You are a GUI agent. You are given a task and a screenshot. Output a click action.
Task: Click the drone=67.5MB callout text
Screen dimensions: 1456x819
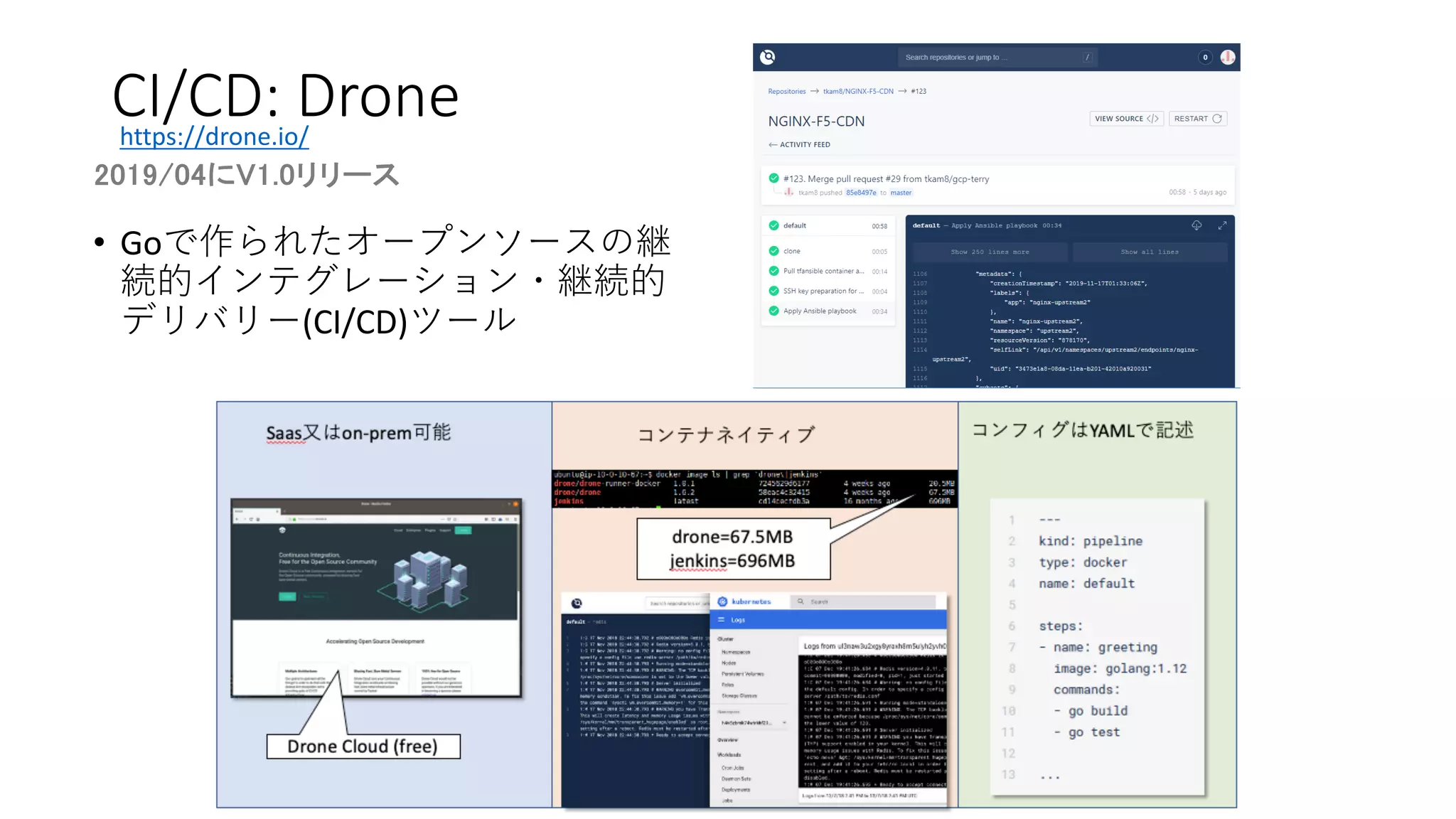point(732,537)
